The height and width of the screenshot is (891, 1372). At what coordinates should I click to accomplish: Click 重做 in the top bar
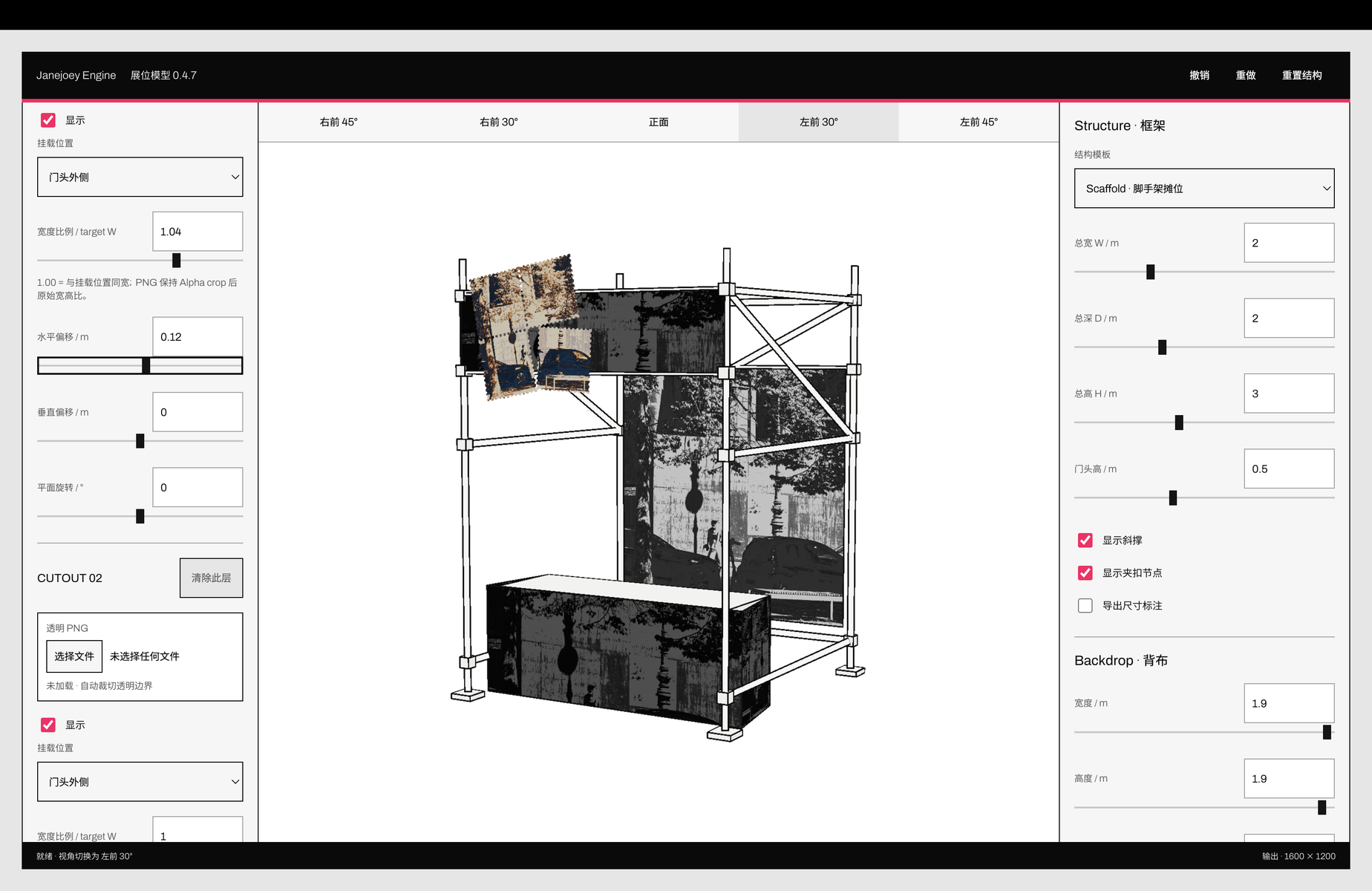(1246, 75)
